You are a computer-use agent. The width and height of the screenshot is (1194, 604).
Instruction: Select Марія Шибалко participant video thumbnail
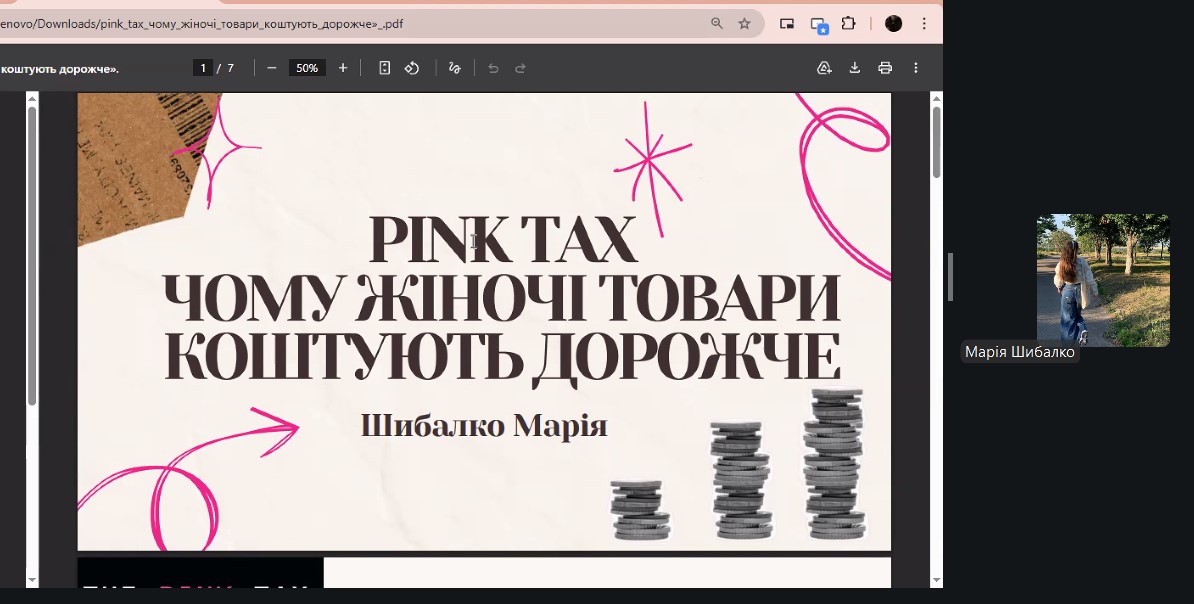[x=1102, y=280]
